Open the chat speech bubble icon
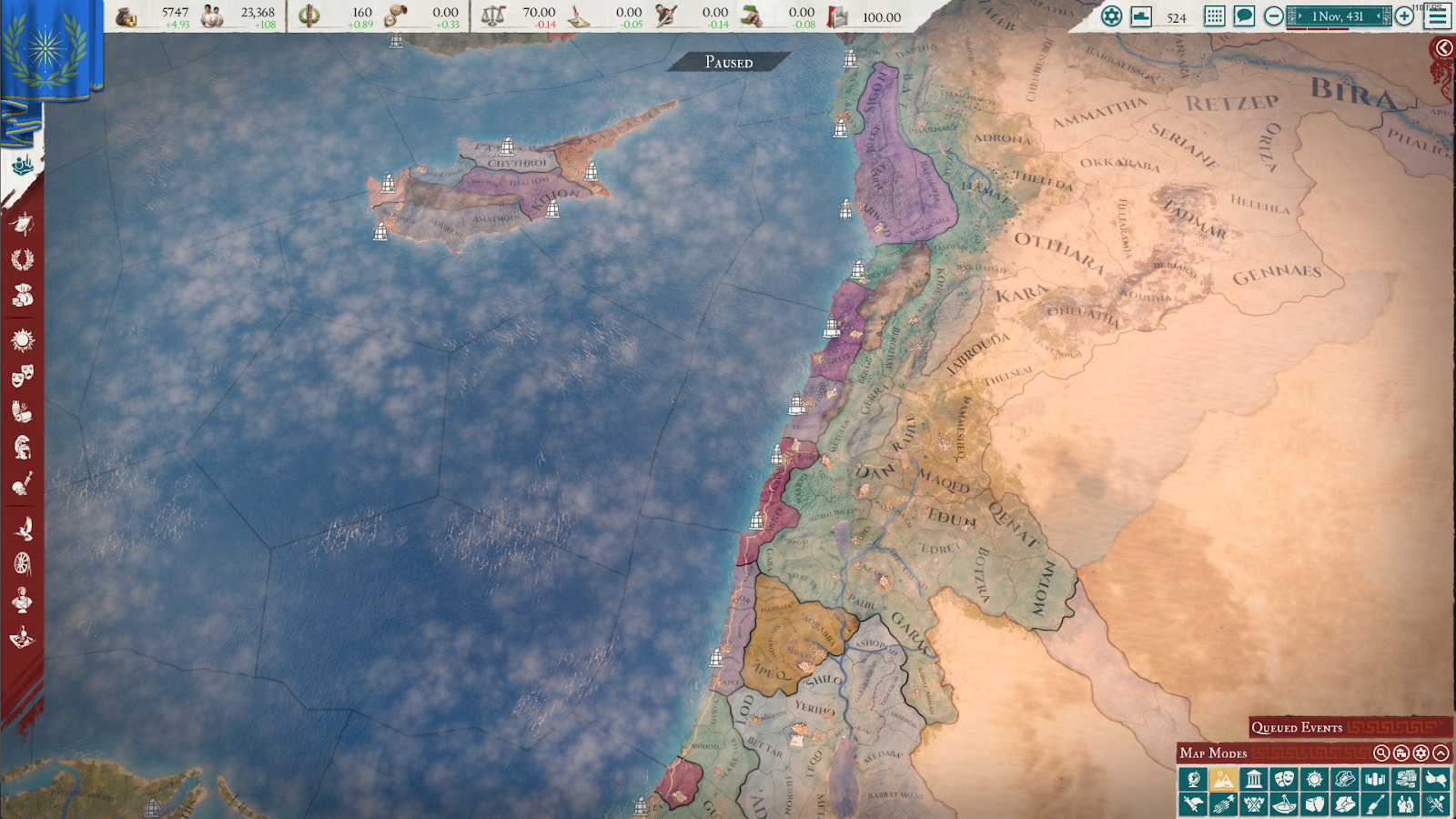The image size is (1456, 819). [x=1244, y=15]
